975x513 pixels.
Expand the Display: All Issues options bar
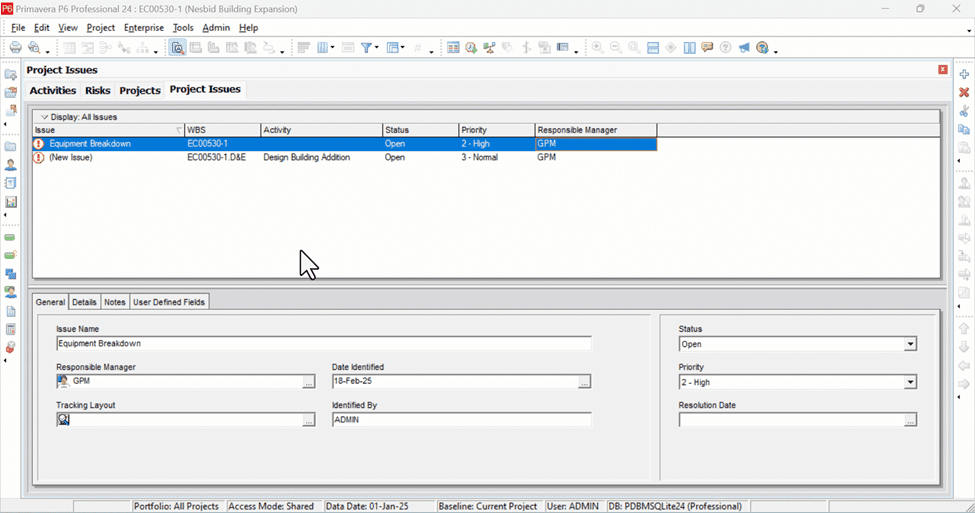(79, 117)
